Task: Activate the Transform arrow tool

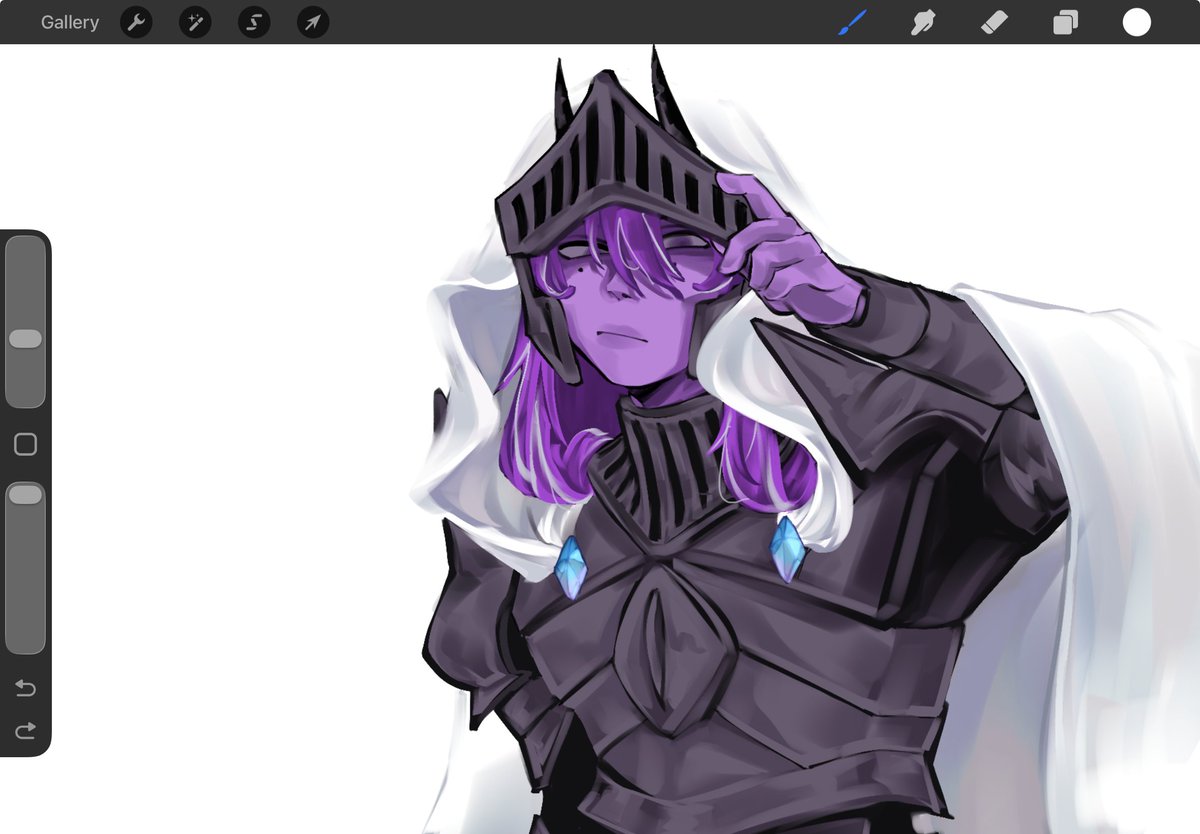Action: 313,22
